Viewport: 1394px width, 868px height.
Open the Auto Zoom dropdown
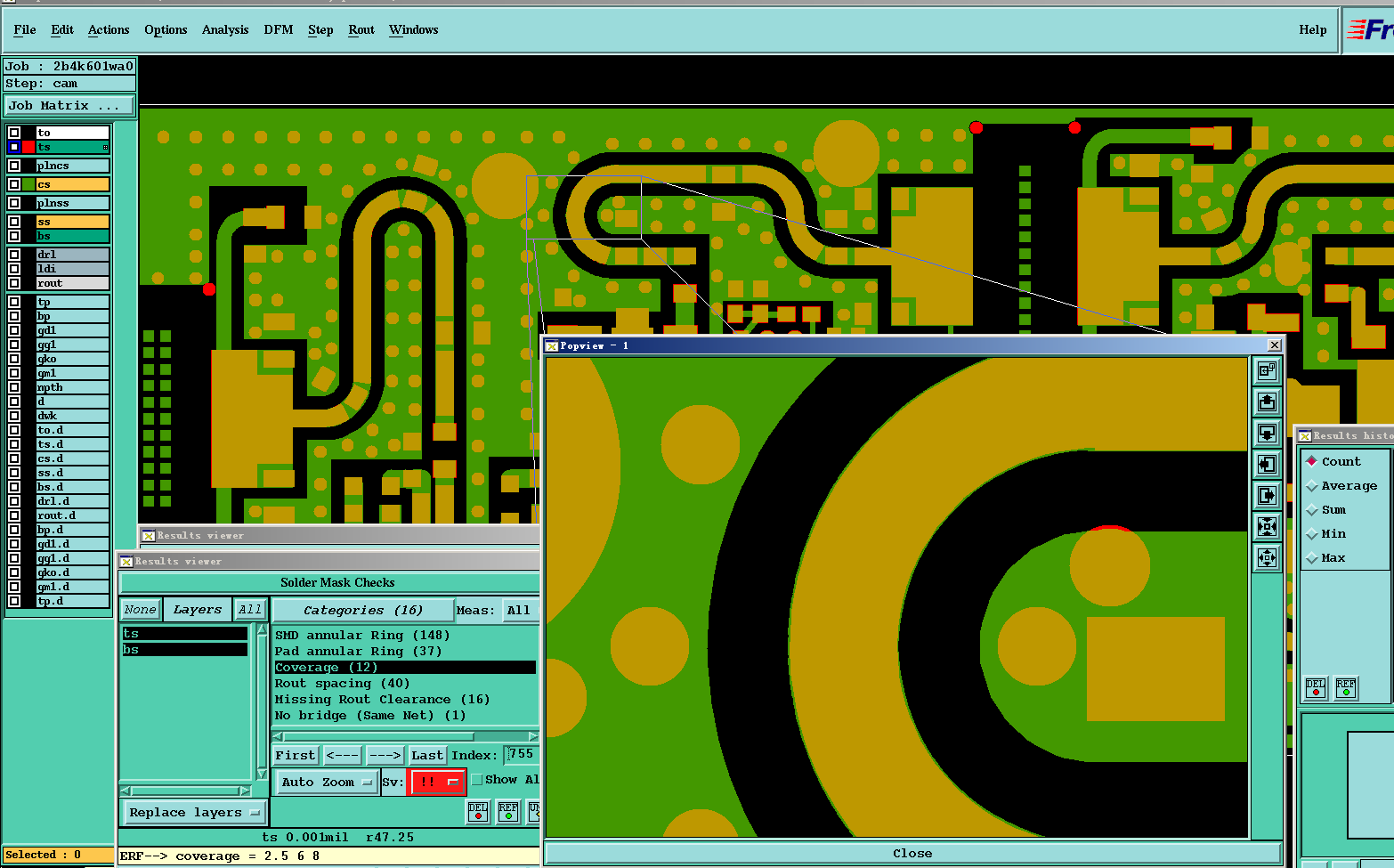327,782
